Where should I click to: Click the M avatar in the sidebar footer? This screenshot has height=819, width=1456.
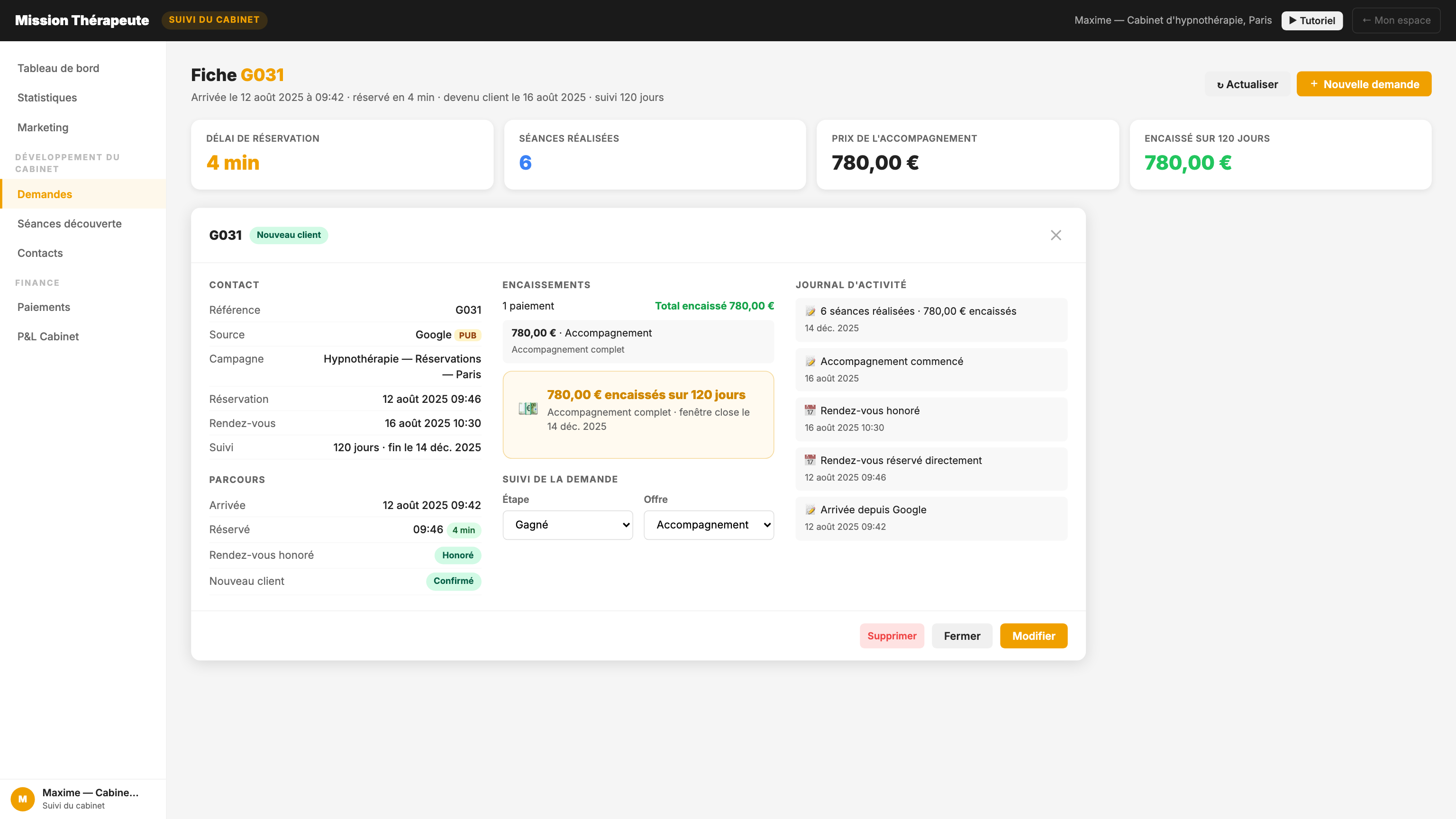(23, 799)
